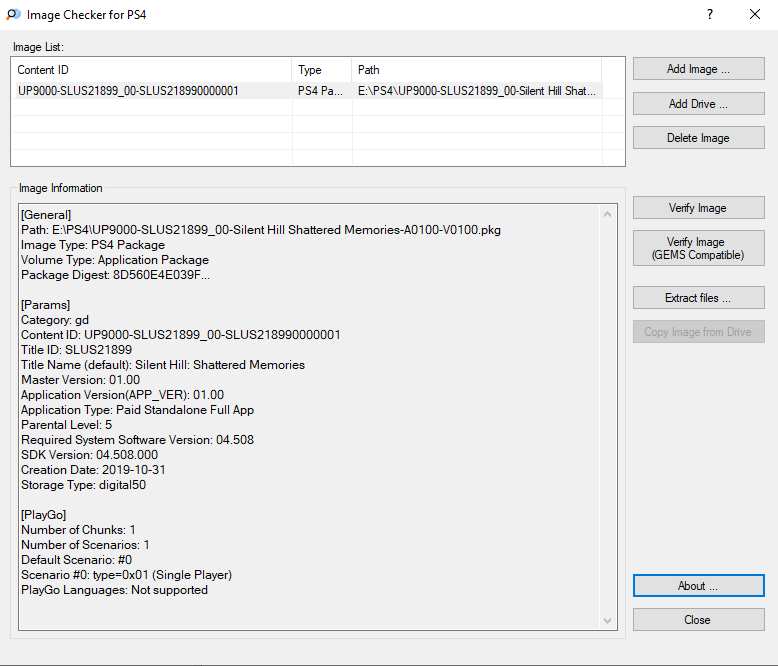Click the Storage Type: digital50 line
The width and height of the screenshot is (778, 666).
(83, 484)
